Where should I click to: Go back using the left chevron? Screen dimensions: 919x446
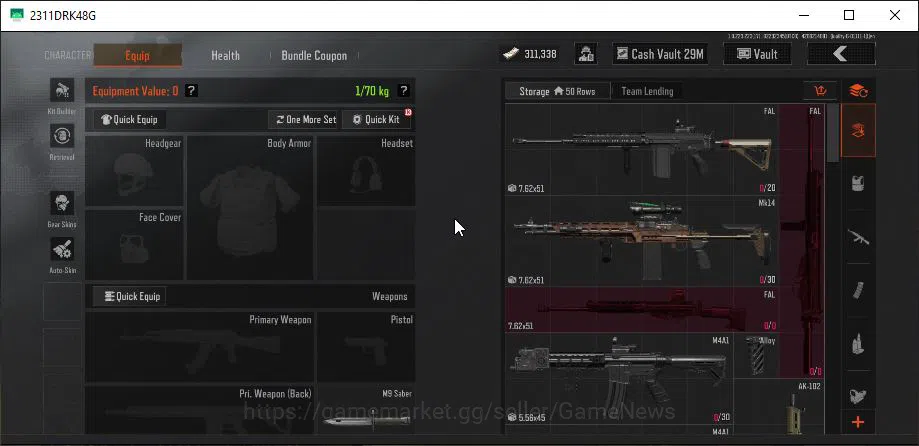click(x=841, y=54)
